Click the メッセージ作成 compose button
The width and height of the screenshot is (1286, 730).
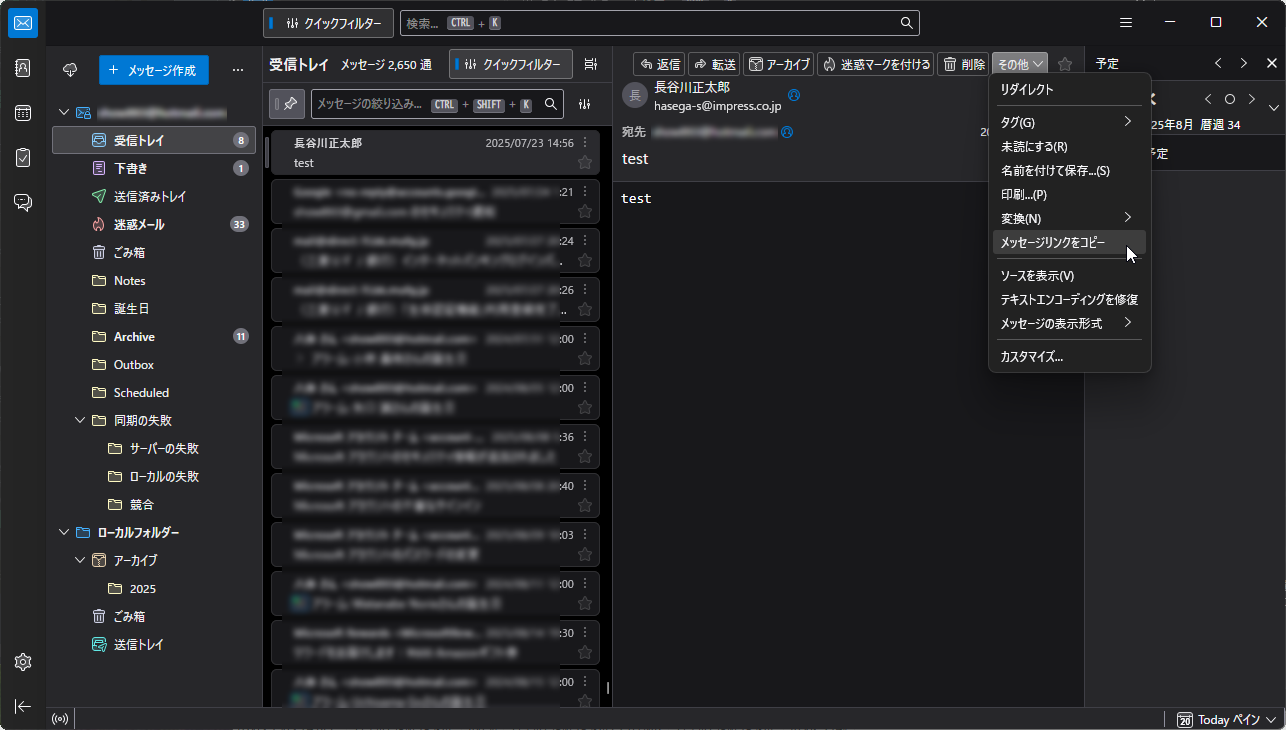coord(154,70)
